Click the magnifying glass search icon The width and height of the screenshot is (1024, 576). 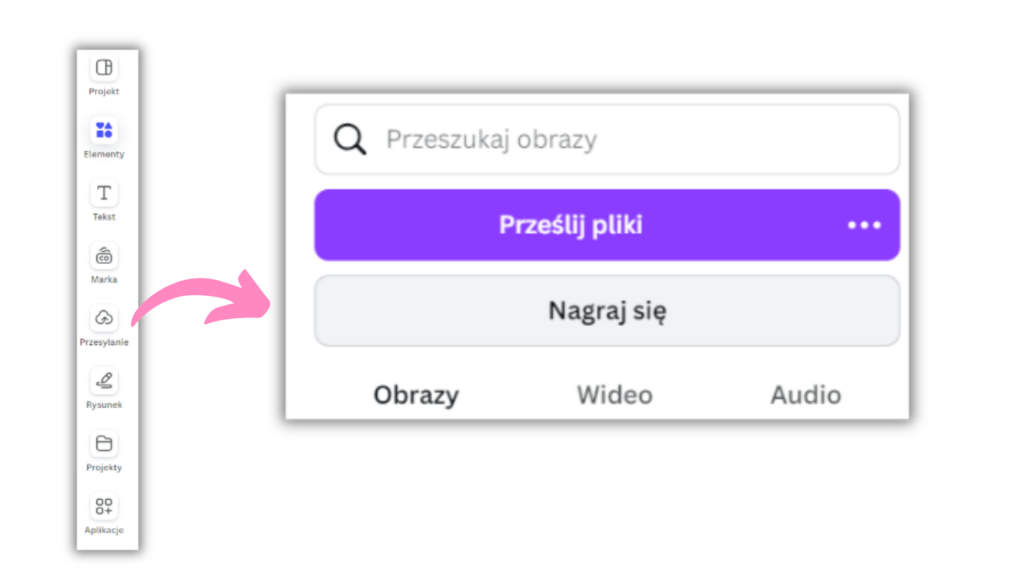tap(349, 140)
